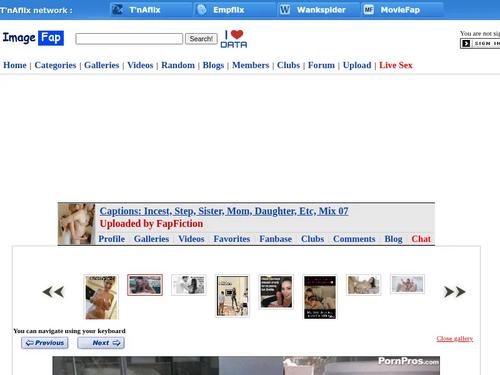Viewport: 500px width, 375px height.
Task: Open the Categories menu item
Action: tap(55, 65)
